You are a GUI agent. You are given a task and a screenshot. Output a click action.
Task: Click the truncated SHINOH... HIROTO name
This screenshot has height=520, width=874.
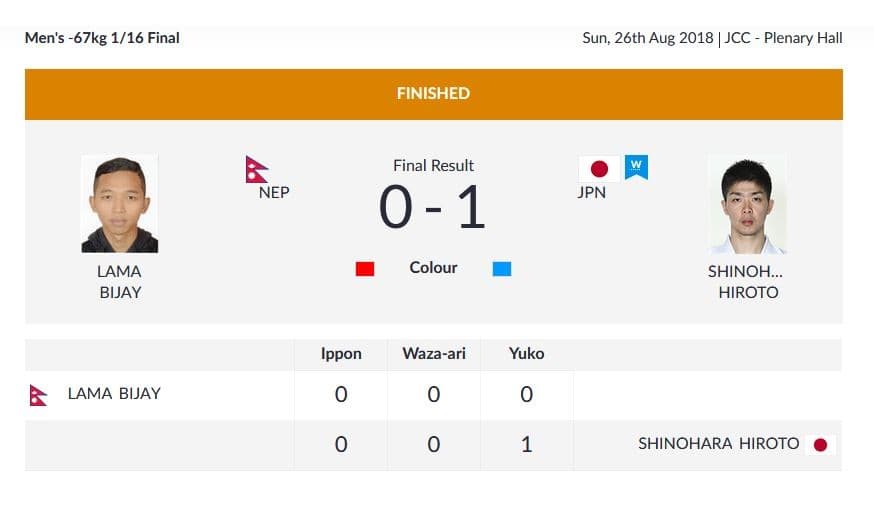747,282
